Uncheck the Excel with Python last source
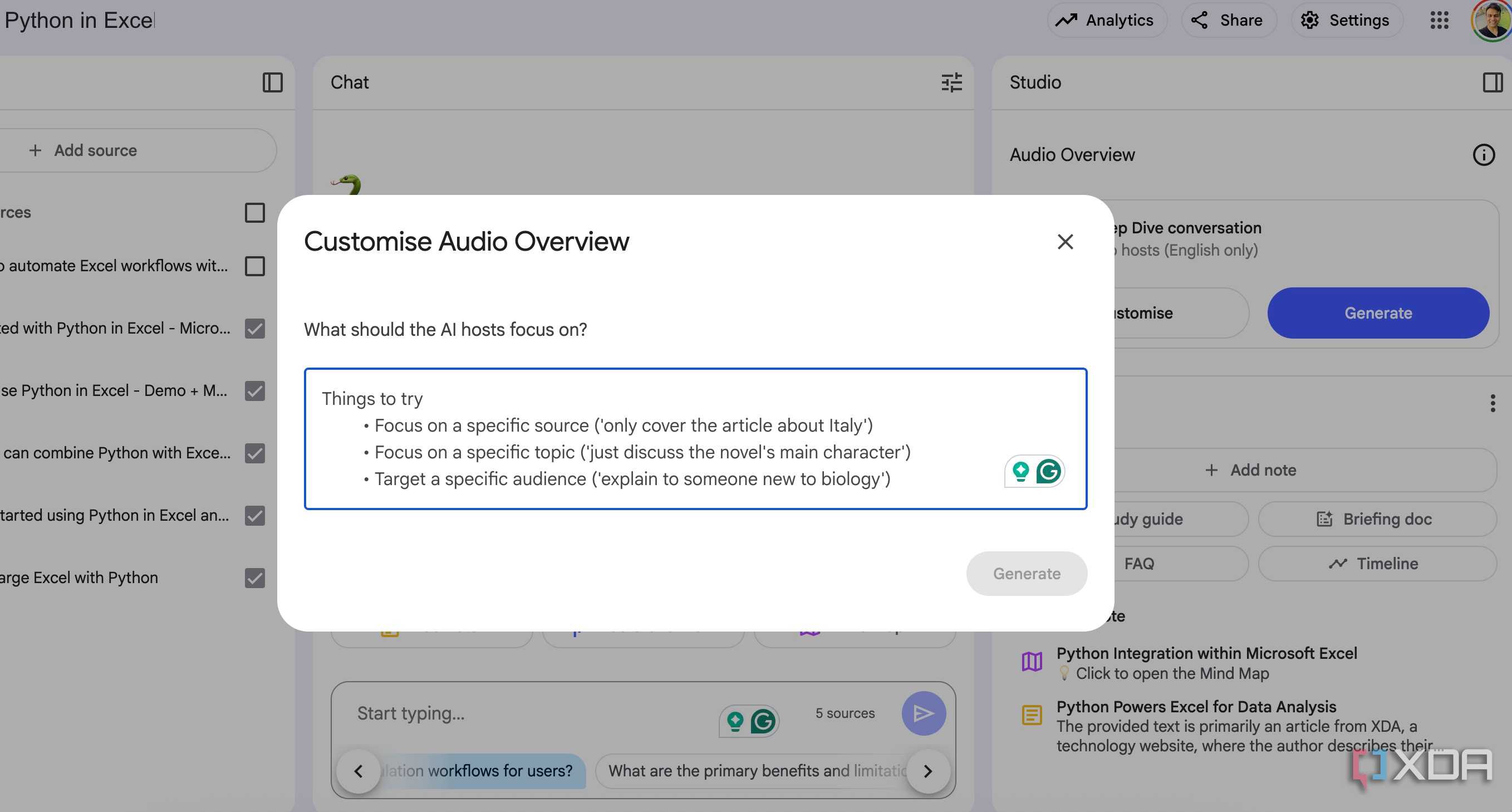1512x812 pixels. click(x=255, y=578)
